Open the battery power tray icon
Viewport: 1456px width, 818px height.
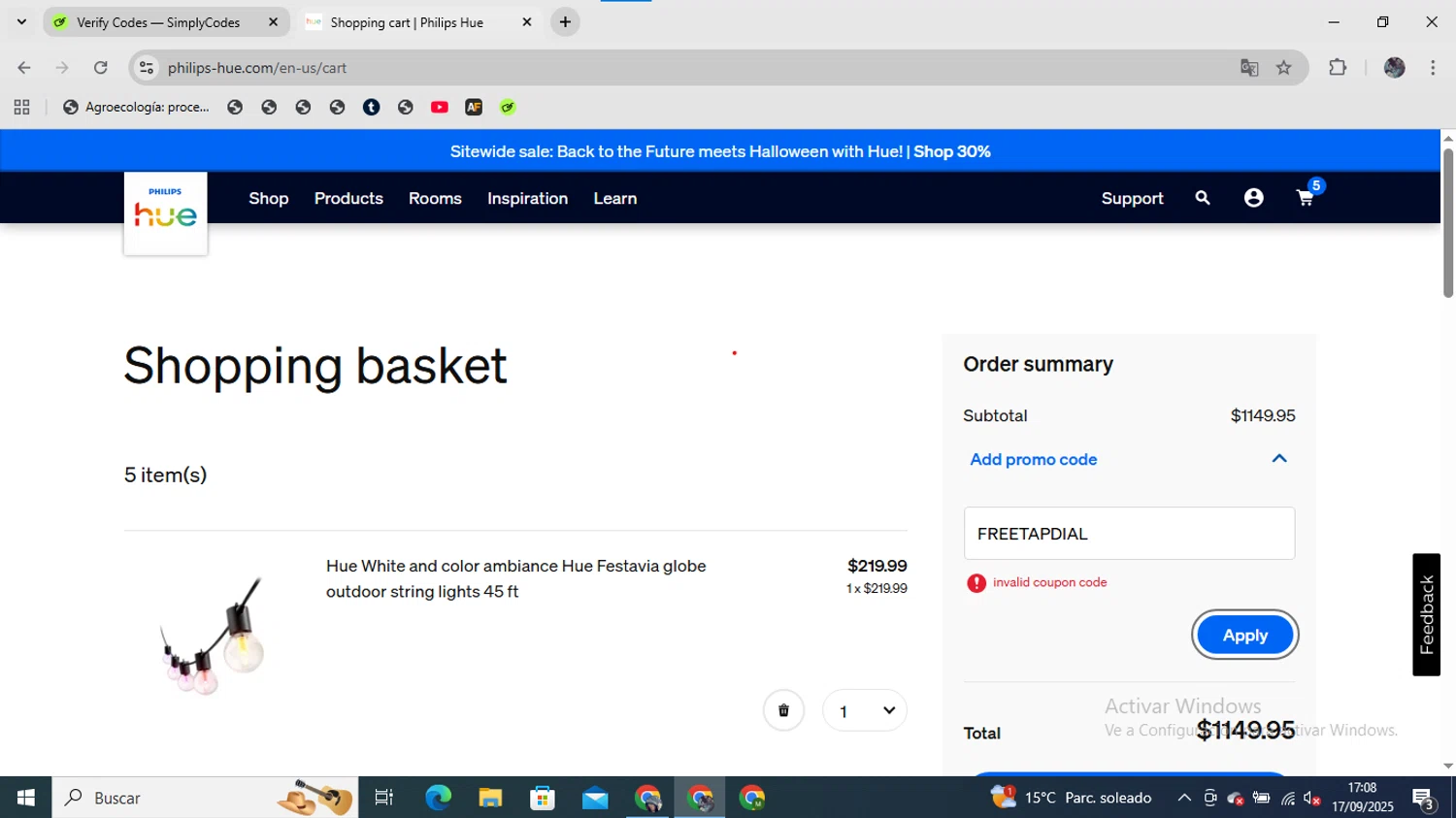[x=1261, y=798]
